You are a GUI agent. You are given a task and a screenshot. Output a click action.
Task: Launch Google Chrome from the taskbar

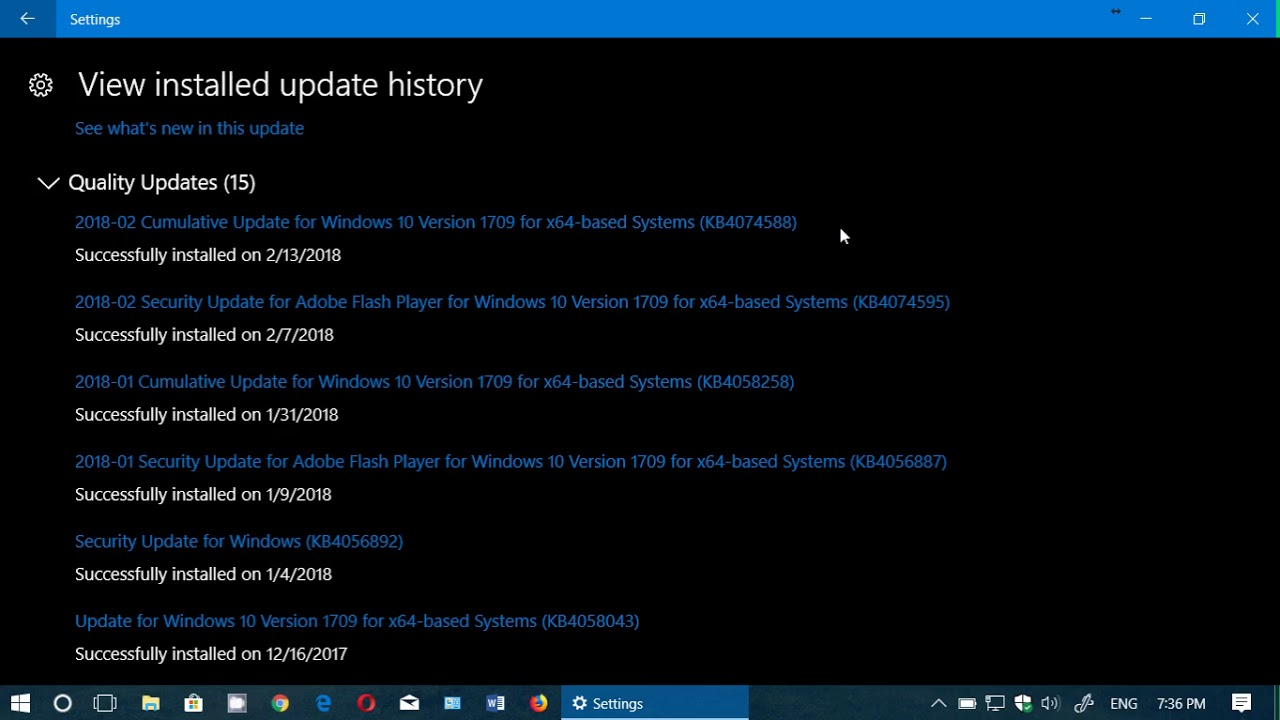280,703
